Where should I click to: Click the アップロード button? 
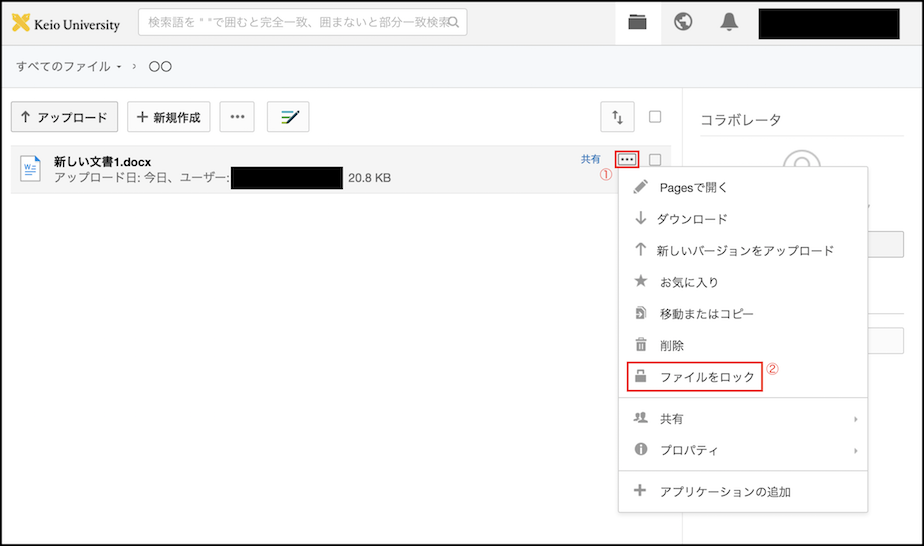pos(64,117)
